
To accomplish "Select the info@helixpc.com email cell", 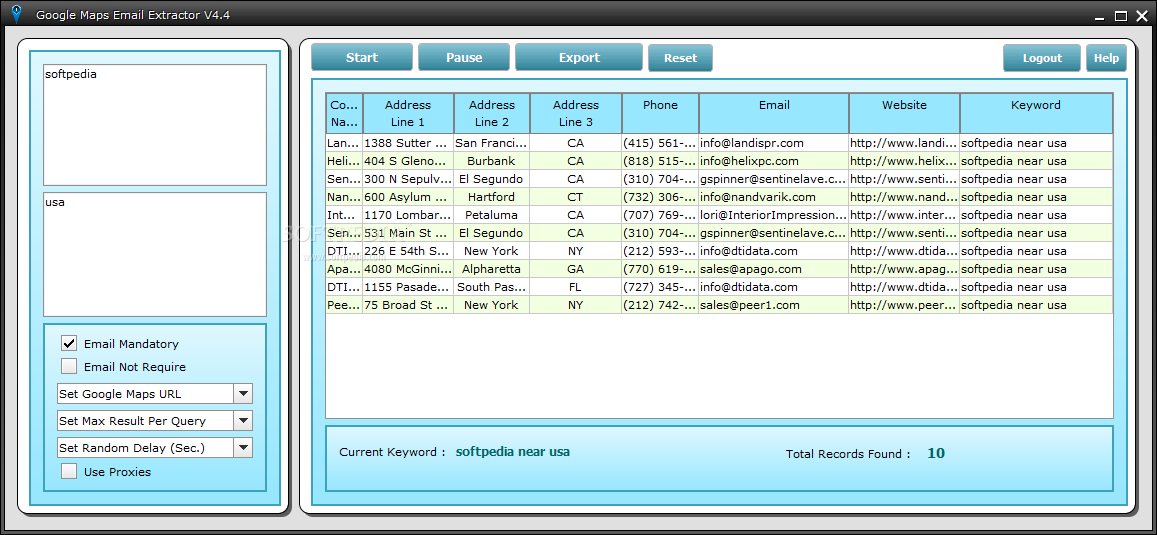I will [x=774, y=161].
